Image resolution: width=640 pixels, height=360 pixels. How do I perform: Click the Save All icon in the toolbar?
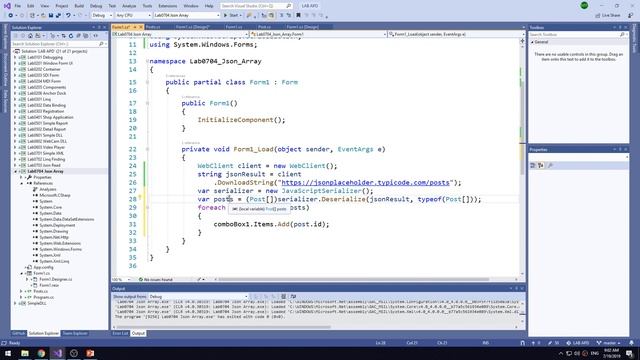click(58, 16)
